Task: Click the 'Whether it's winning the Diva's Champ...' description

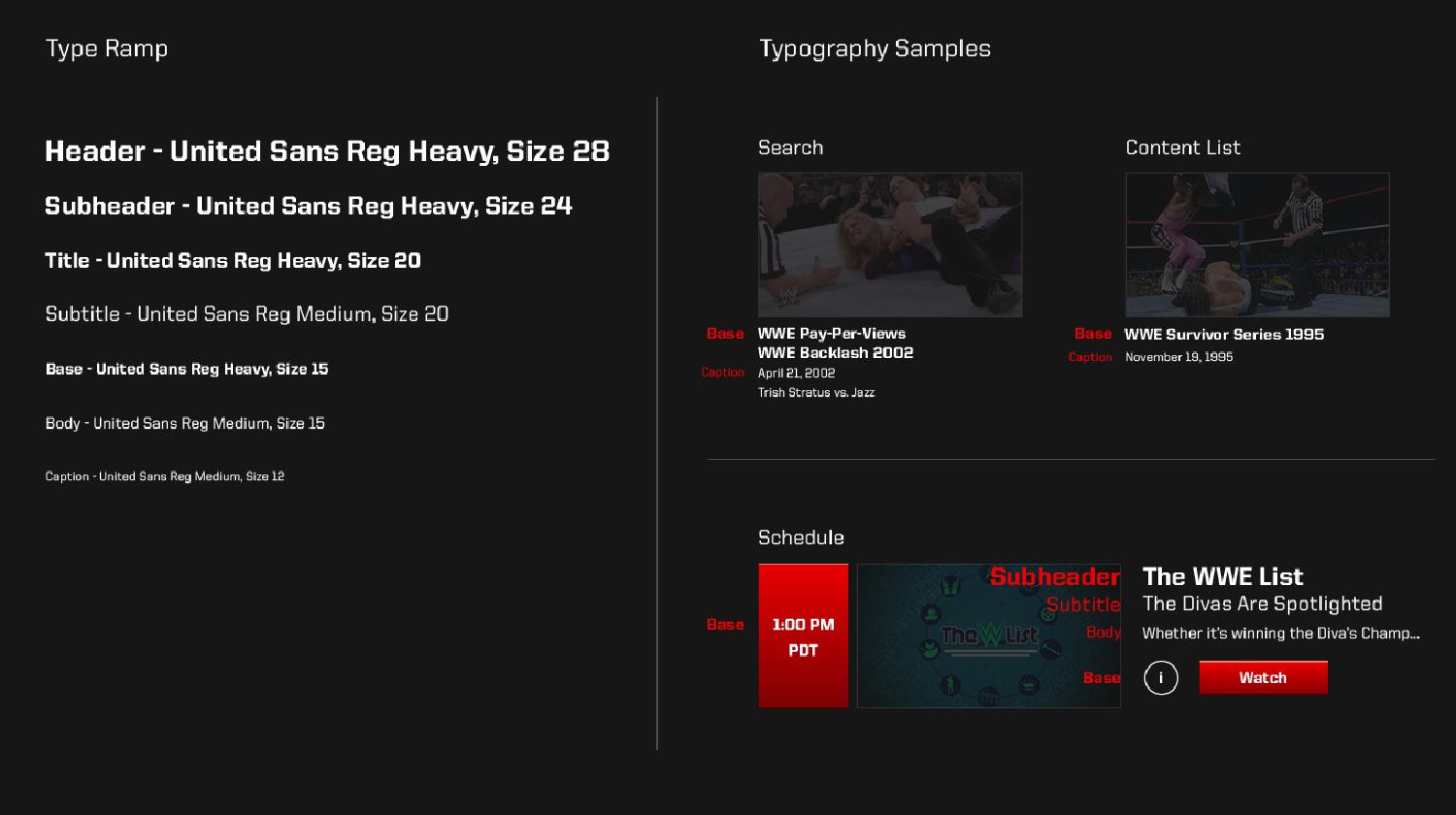Action: (1281, 634)
